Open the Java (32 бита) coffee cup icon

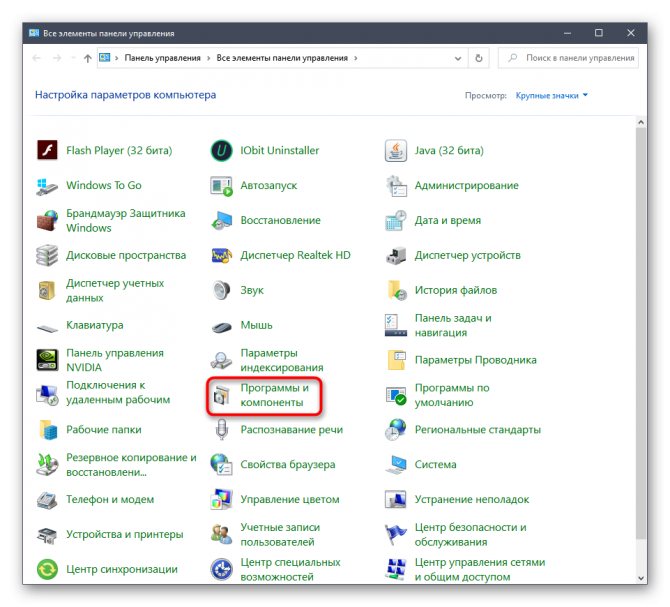tap(396, 150)
